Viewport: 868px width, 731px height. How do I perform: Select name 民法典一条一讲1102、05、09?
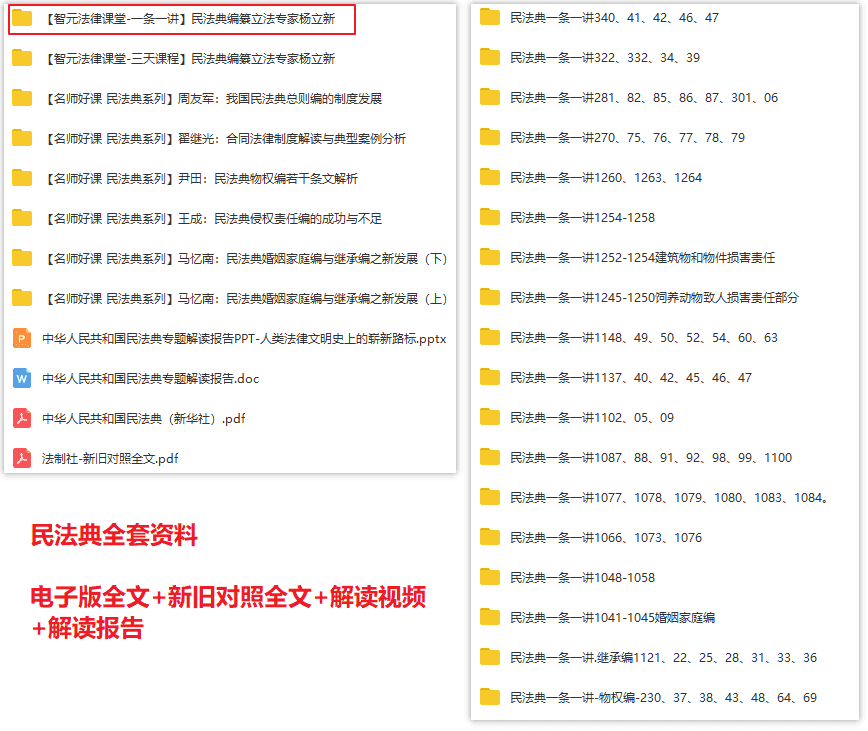(592, 418)
